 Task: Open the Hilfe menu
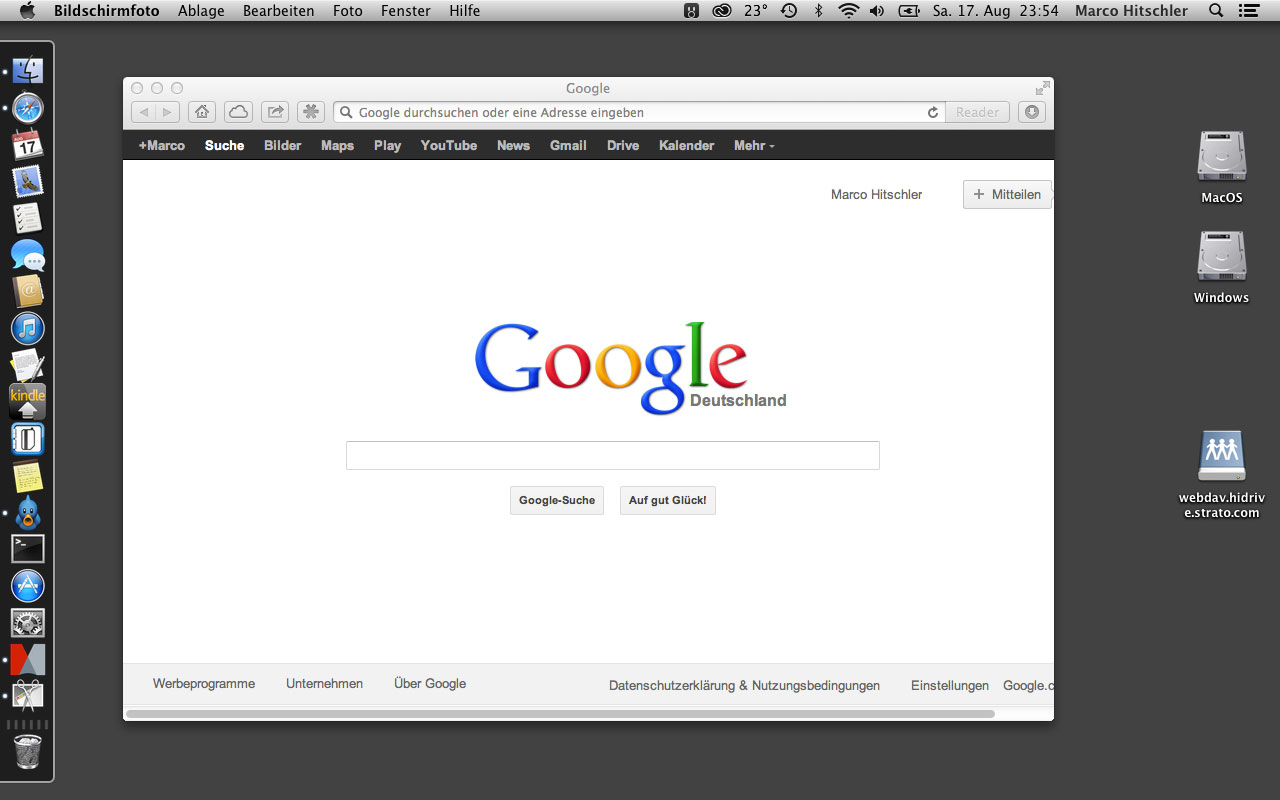pyautogui.click(x=464, y=11)
